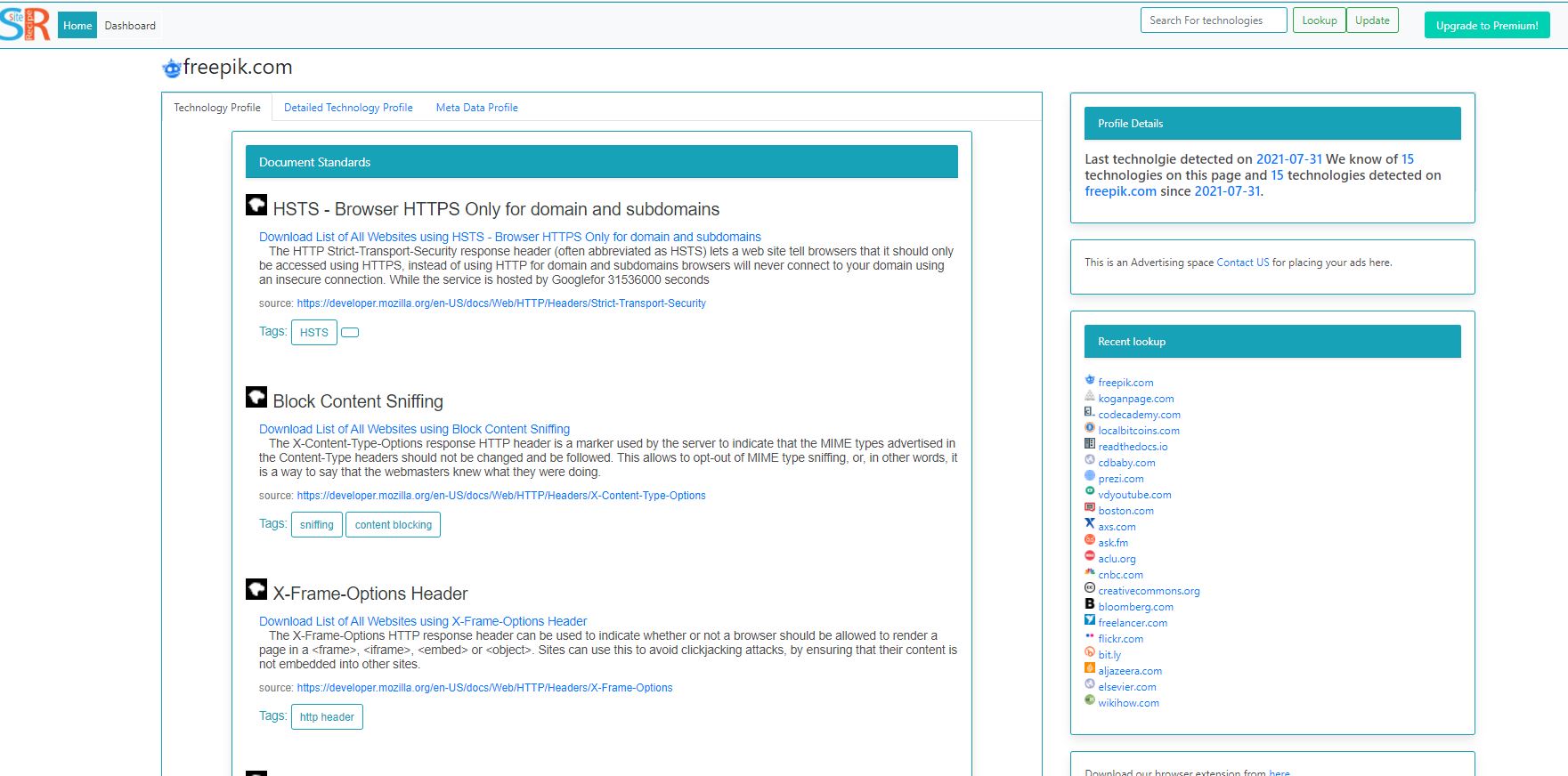Screen dimensions: 1568x776
Task: Click the favicon next to creativecommons.org
Action: point(1090,588)
